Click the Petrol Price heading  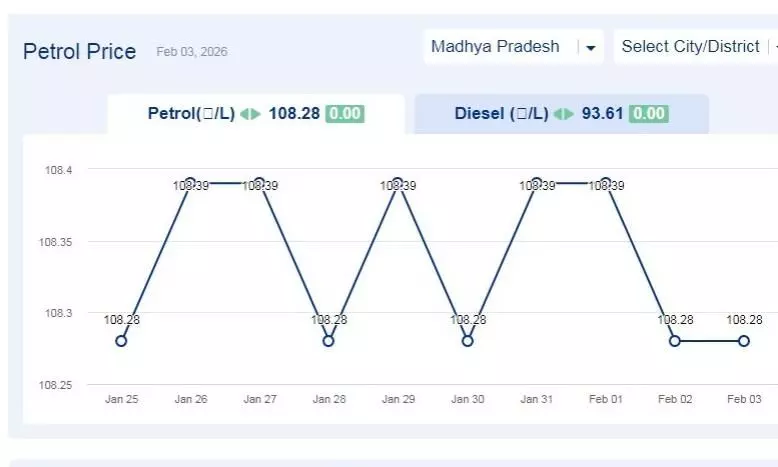point(79,52)
